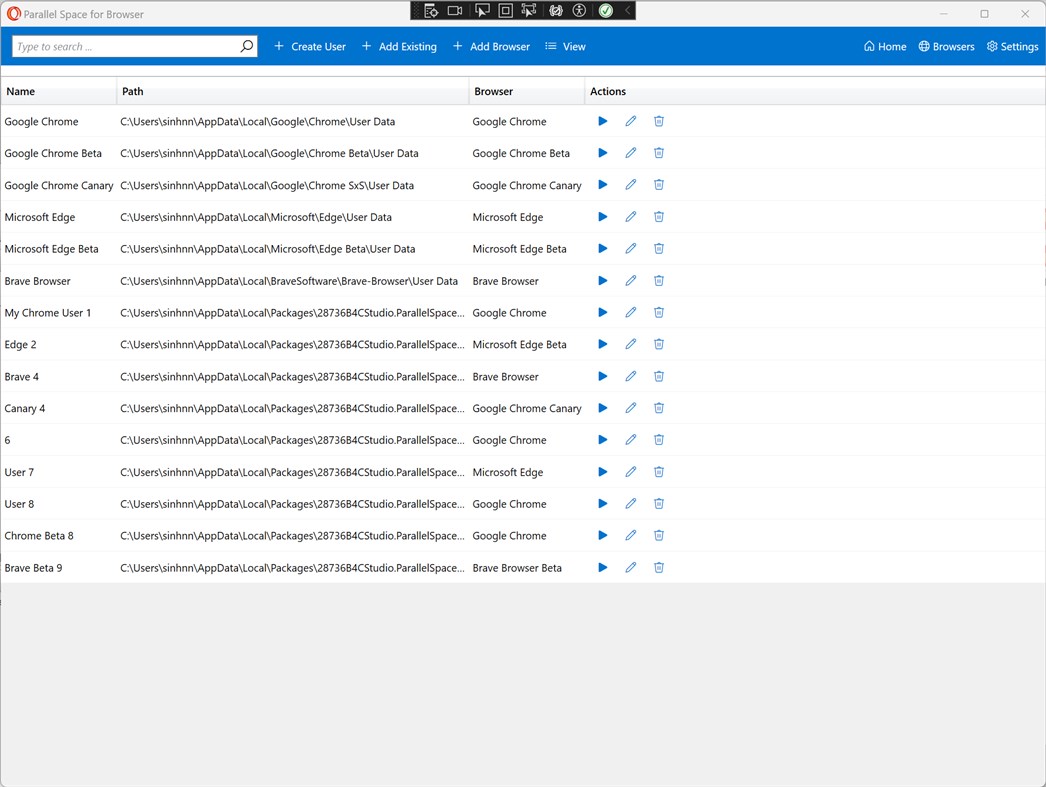Delete the Google Chrome Canary row
The image size is (1046, 787).
658,185
